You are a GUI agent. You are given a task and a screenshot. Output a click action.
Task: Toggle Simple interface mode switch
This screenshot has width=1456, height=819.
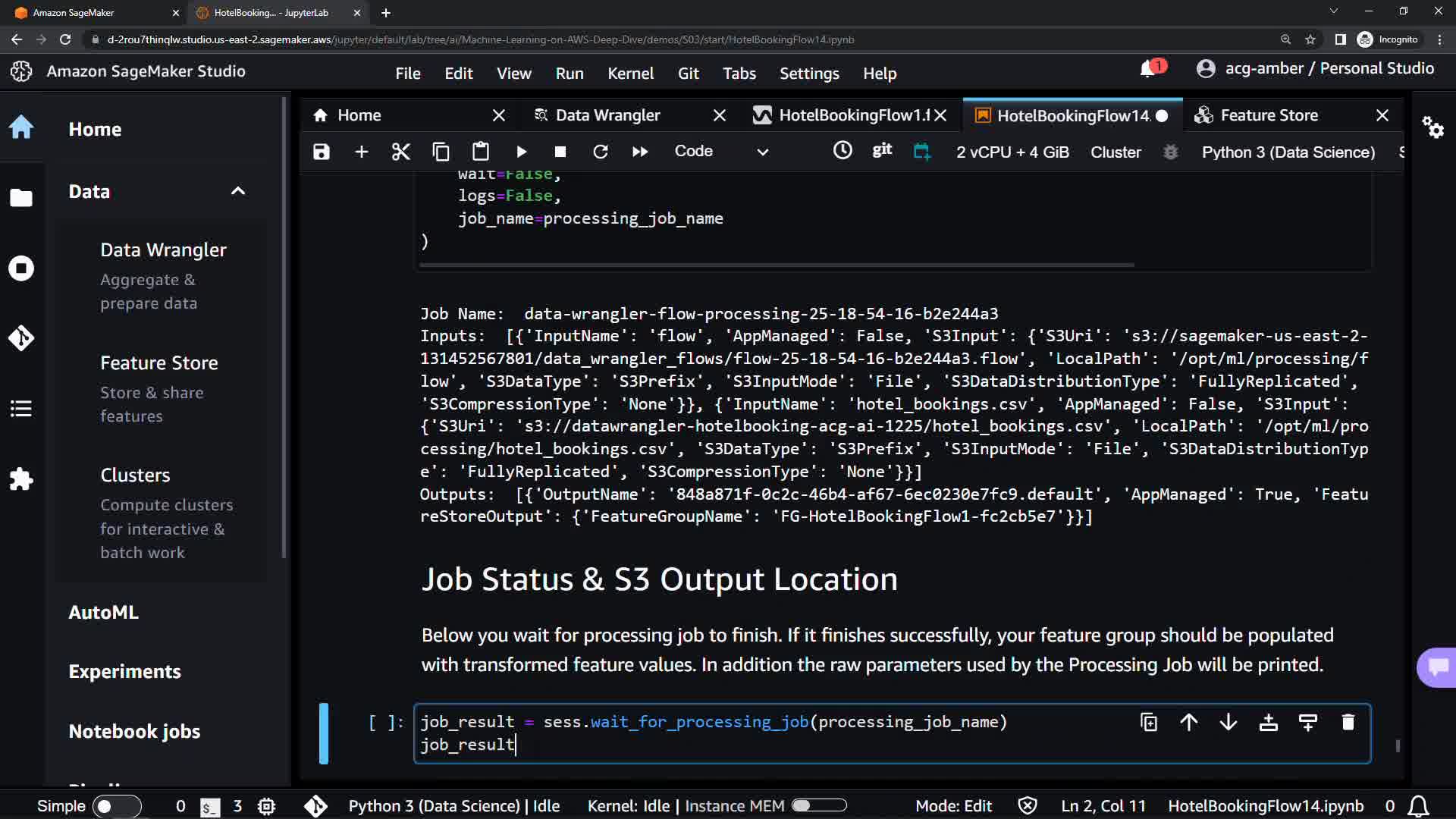(x=117, y=806)
